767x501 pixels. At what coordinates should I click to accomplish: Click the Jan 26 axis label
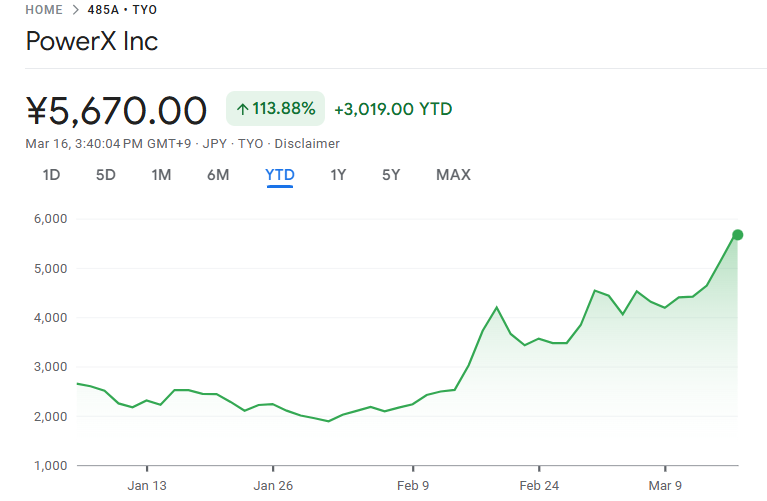click(273, 486)
